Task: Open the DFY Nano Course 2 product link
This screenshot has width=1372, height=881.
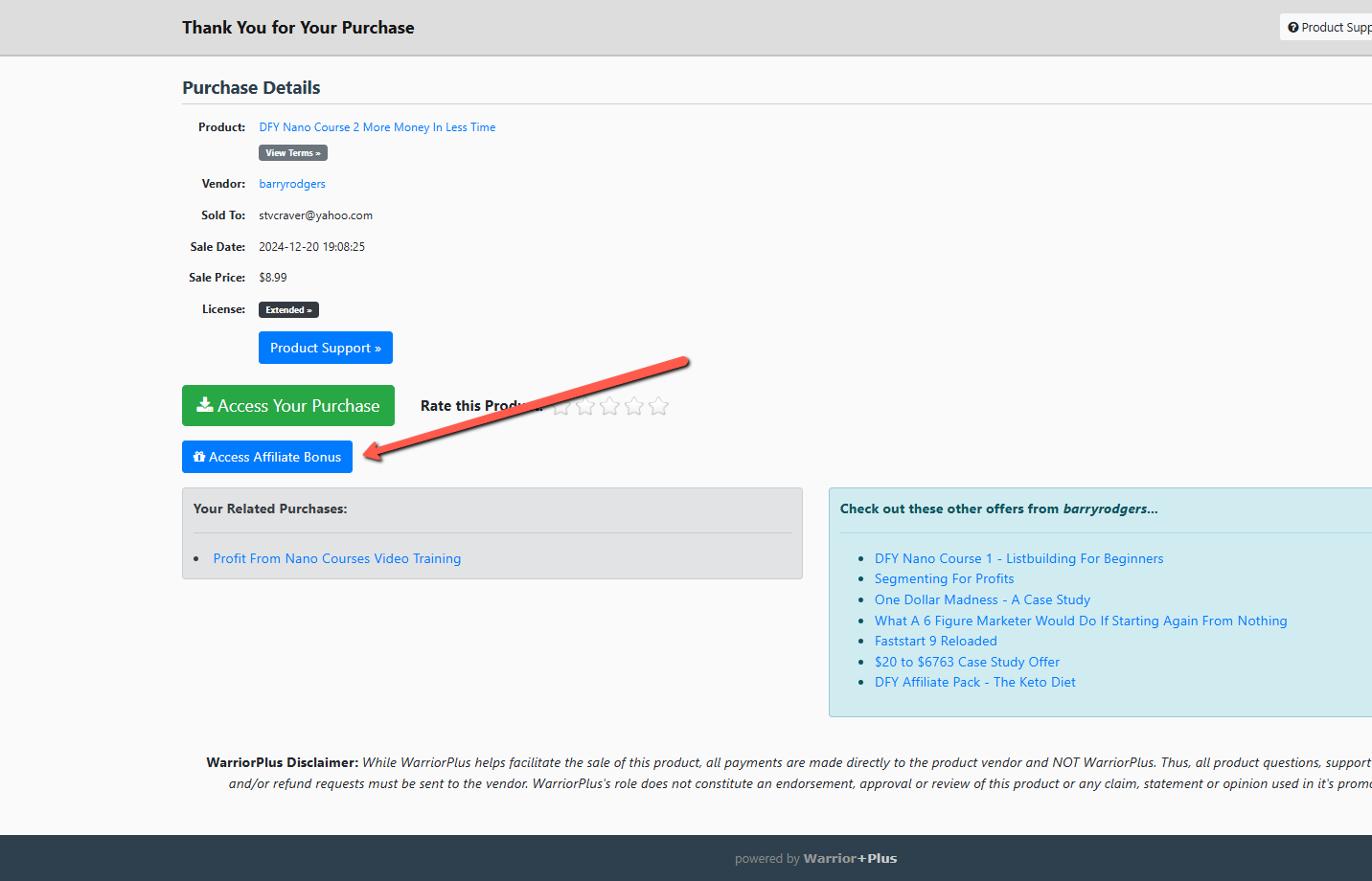Action: [x=377, y=127]
